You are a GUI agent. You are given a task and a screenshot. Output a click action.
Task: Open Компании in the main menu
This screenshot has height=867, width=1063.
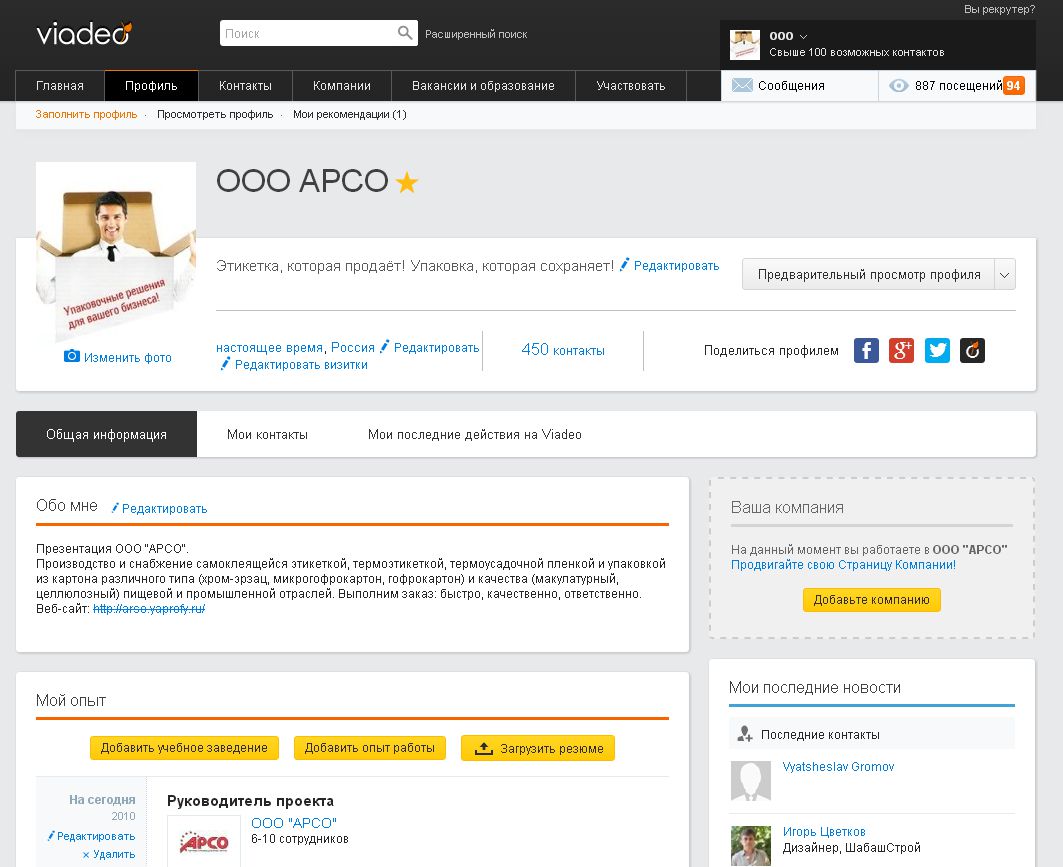coord(342,86)
